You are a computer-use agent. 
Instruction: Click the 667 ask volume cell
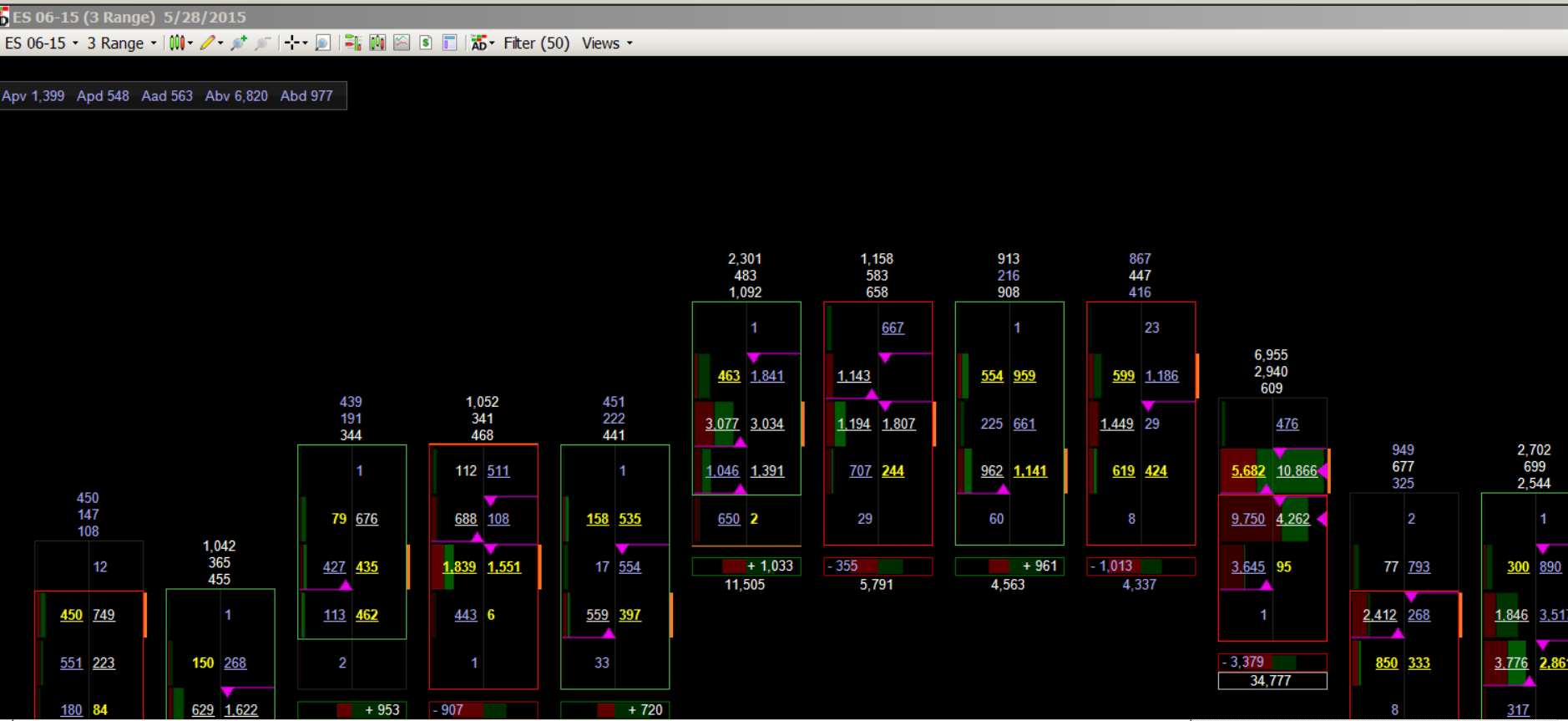coord(893,328)
